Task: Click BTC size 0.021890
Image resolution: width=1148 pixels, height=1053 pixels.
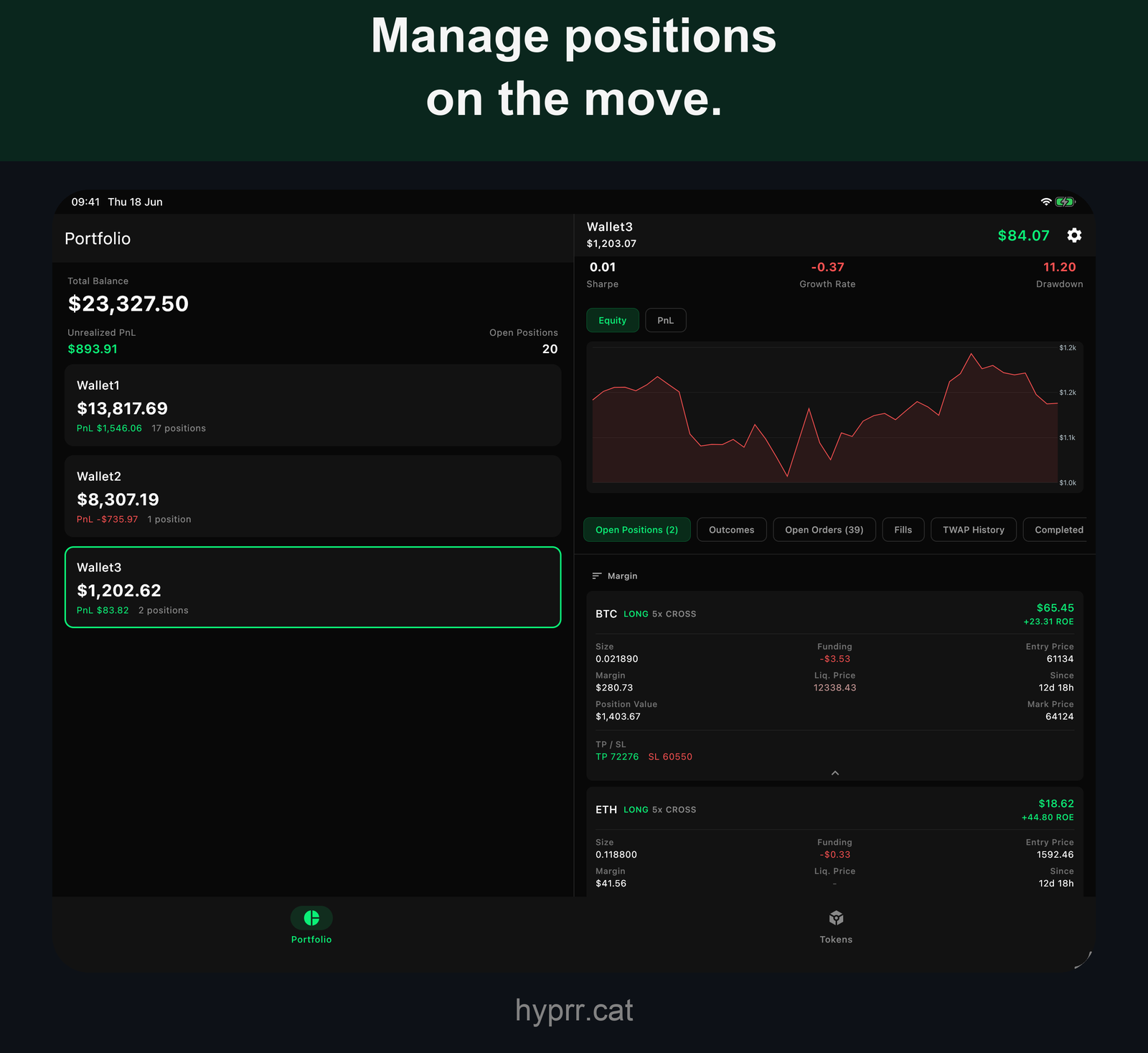Action: click(616, 659)
